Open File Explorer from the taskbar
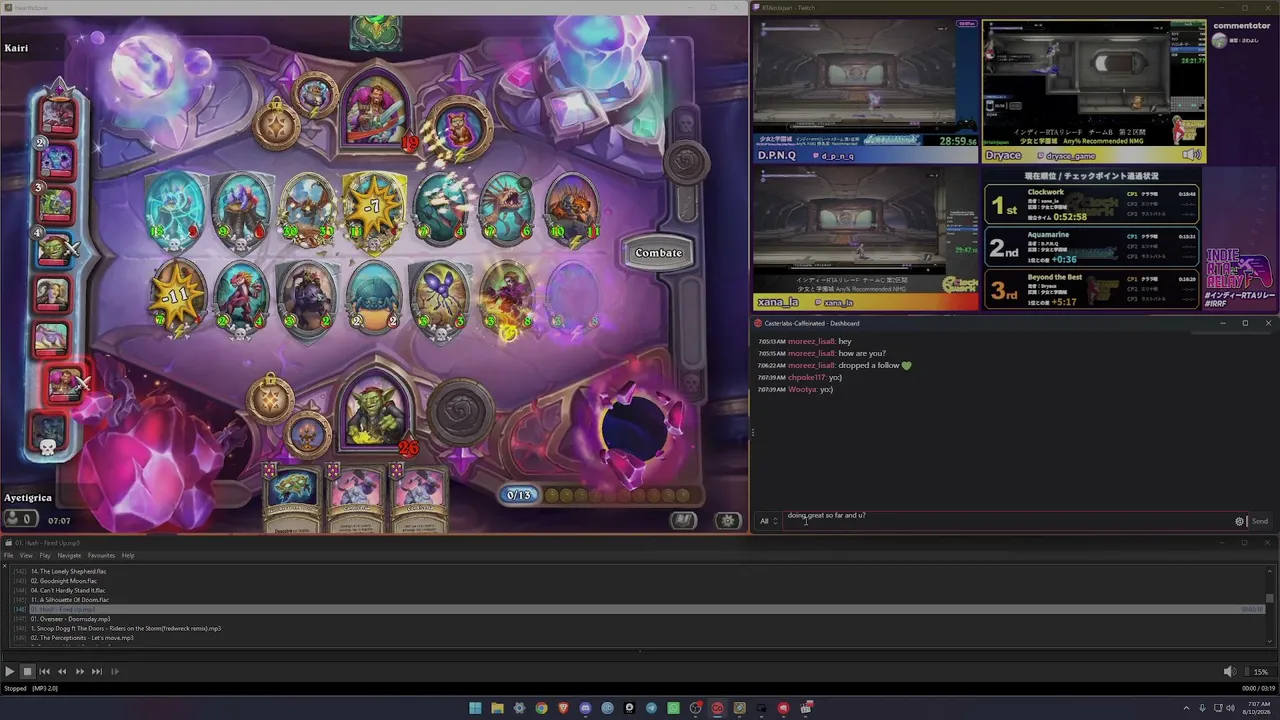Viewport: 1280px width, 720px height. tap(497, 708)
